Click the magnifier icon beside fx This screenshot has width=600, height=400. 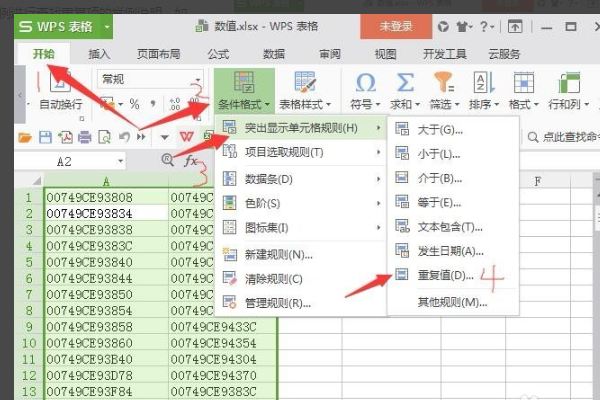click(x=167, y=160)
